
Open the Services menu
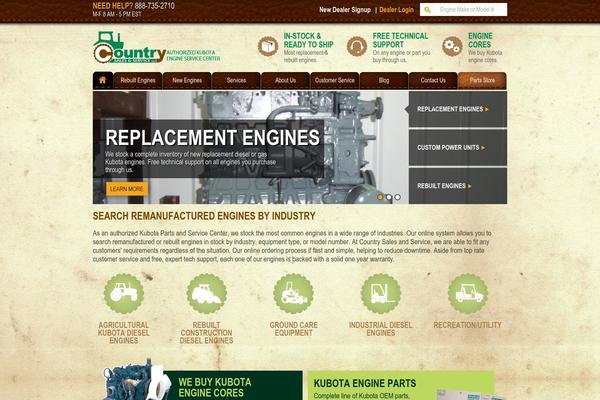236,80
